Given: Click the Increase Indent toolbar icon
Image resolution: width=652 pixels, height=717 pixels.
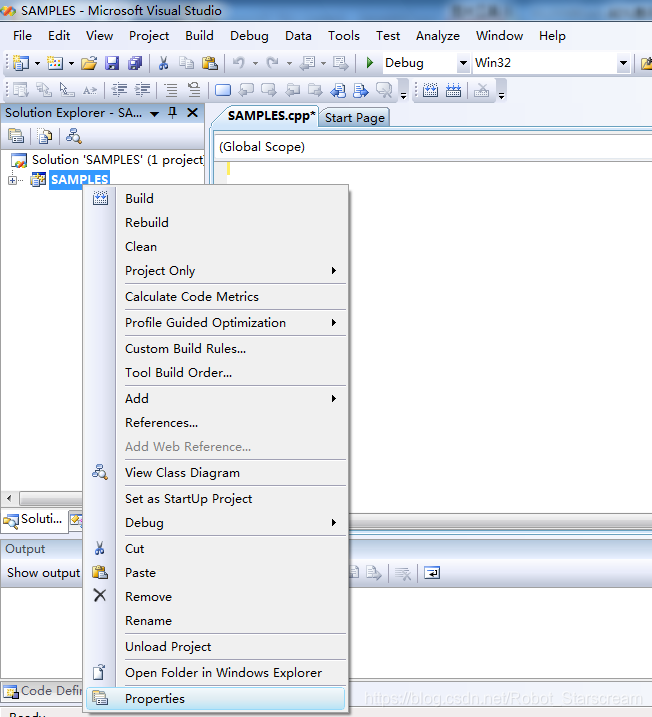Looking at the screenshot, I should 143,90.
